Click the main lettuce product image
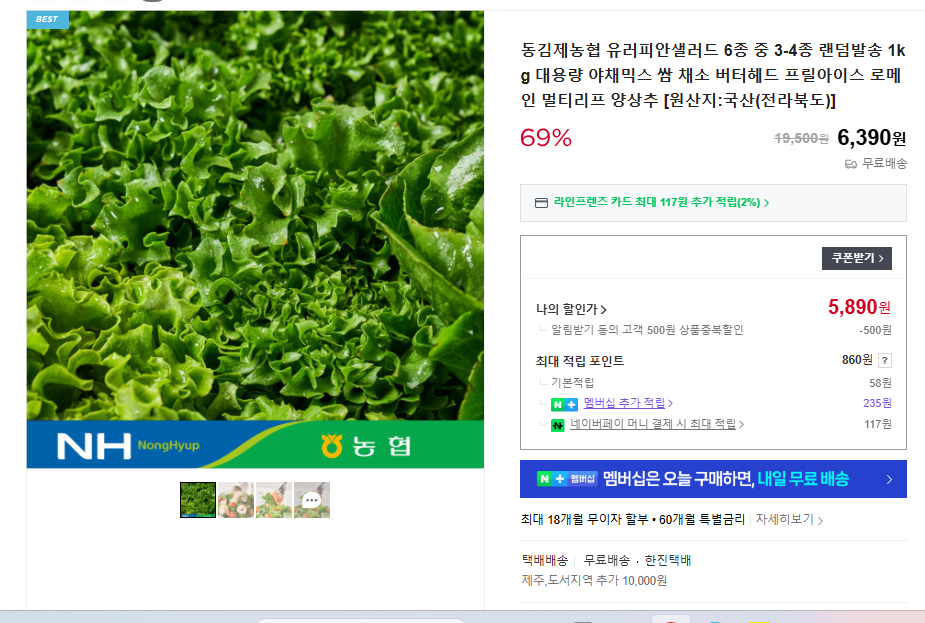The width and height of the screenshot is (925, 623). [x=255, y=220]
